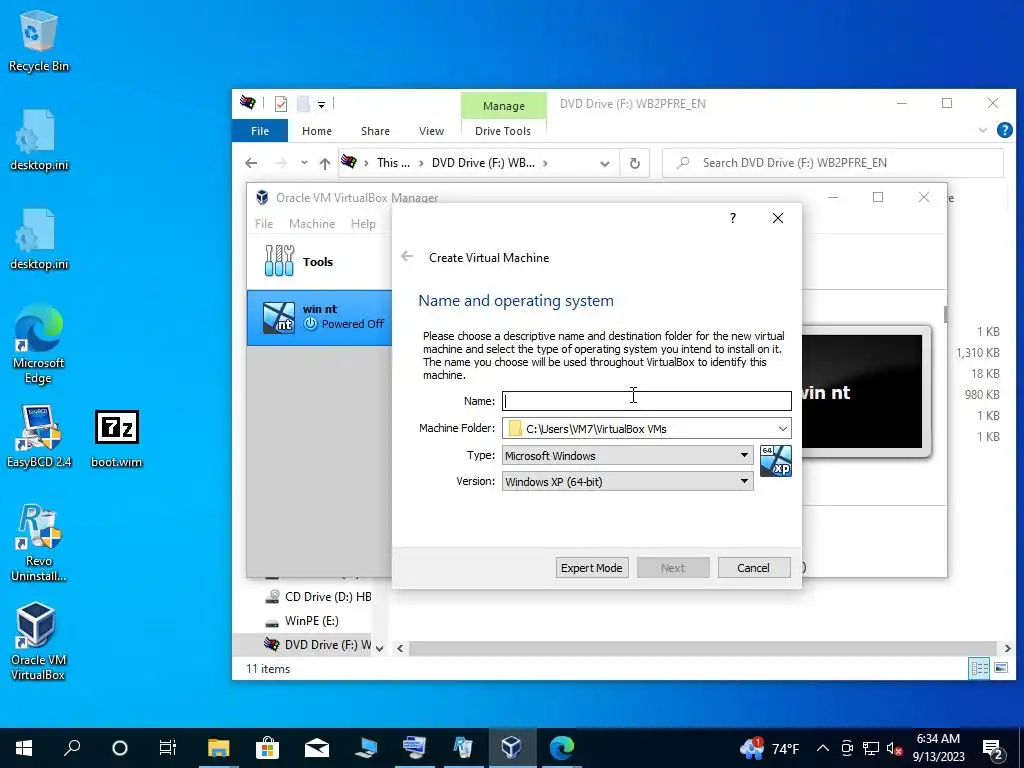The image size is (1024, 768).
Task: Open the VirtualBox Machine menu
Action: (312, 223)
